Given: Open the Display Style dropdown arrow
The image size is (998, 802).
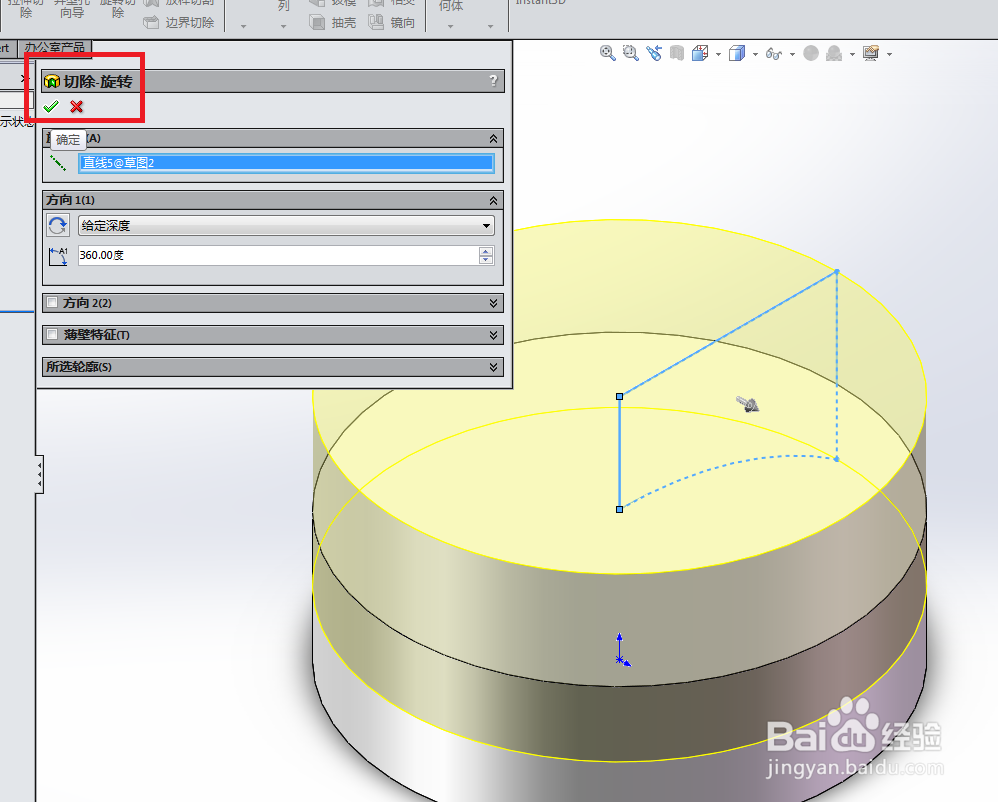Looking at the screenshot, I should (x=756, y=55).
